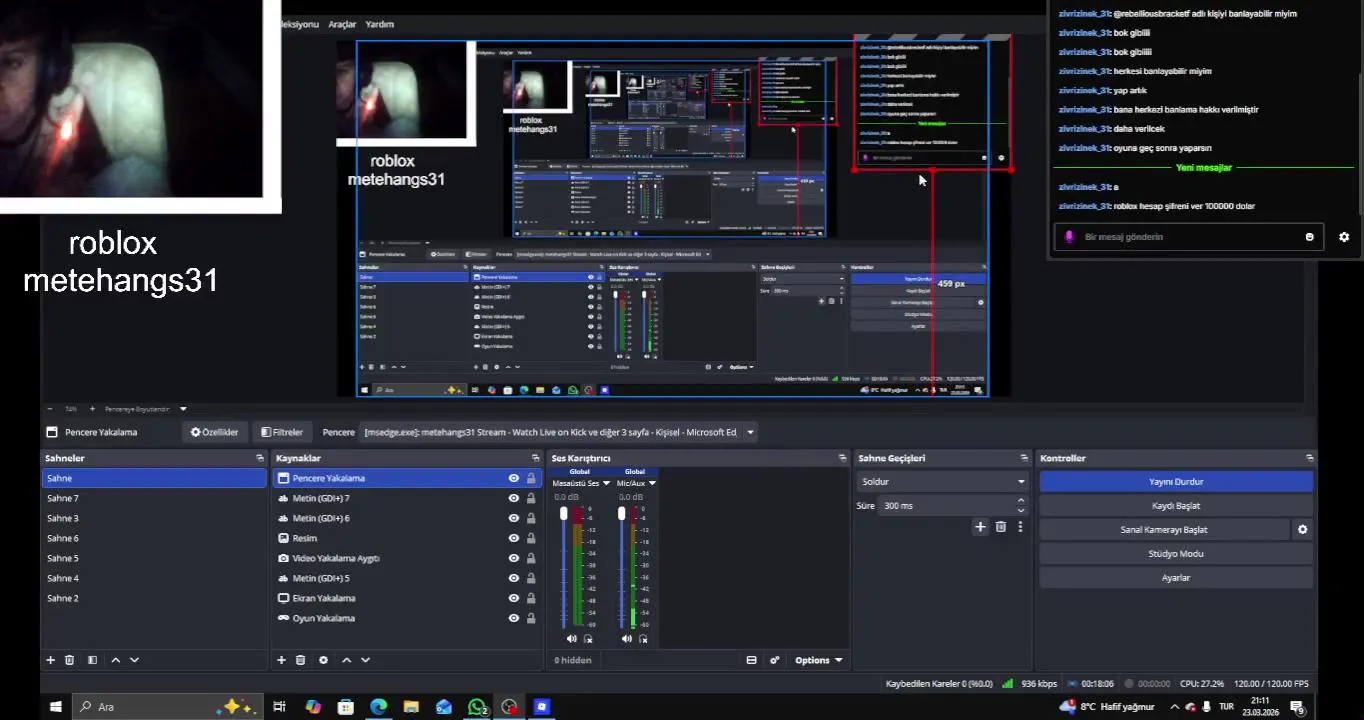1364x720 pixels.
Task: Mute Mic/Aux speaker icon
Action: pos(627,638)
